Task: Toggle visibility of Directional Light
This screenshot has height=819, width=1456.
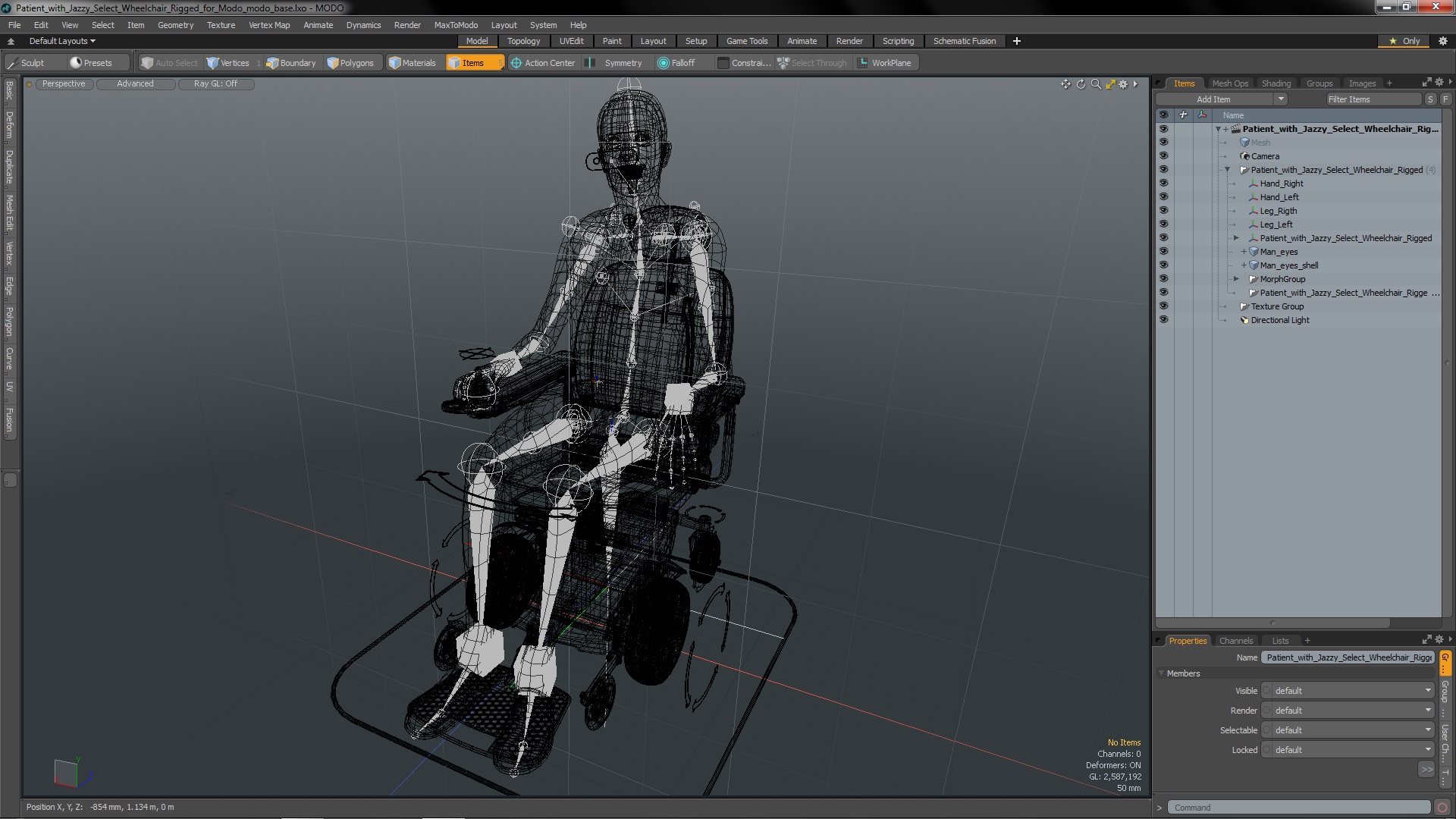Action: (1163, 319)
